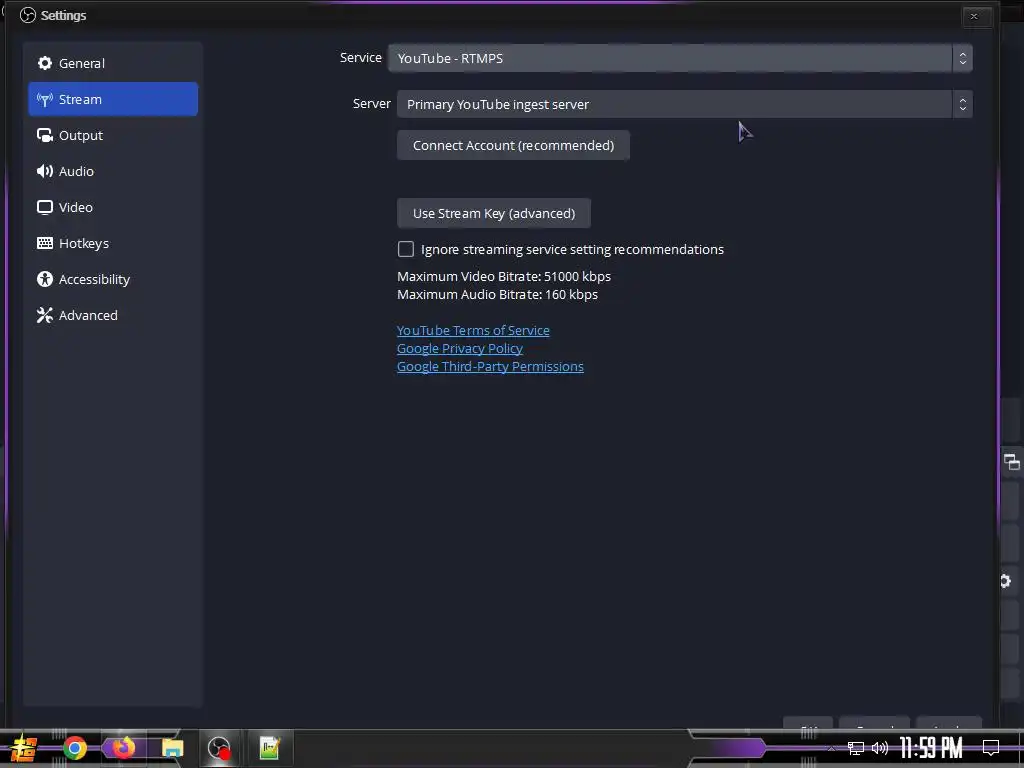Screen dimensions: 1024x768
Task: Click the volume tray icon
Action: tap(880, 748)
